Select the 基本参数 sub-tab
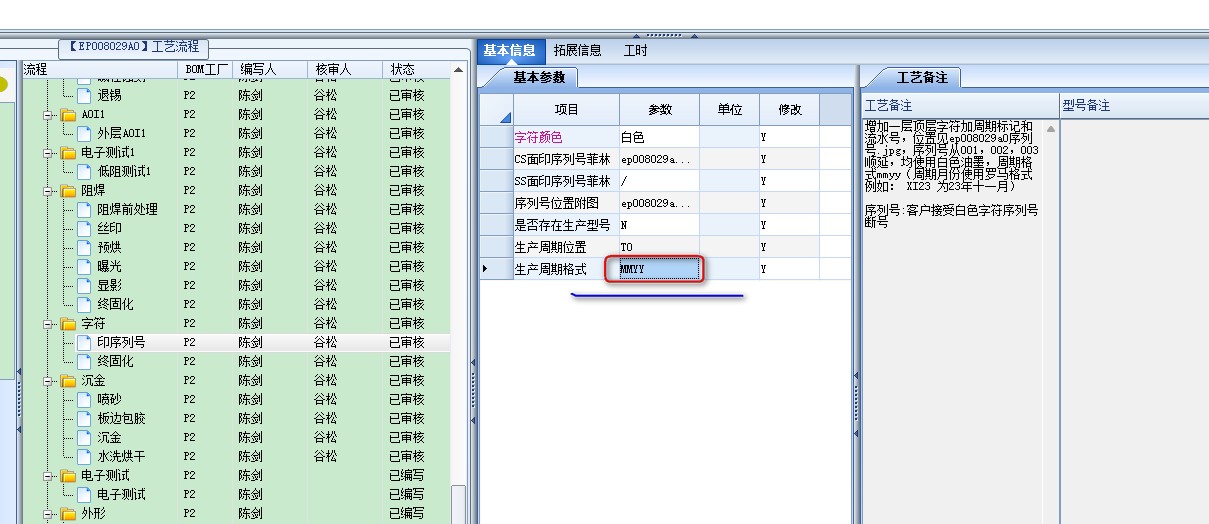1209x524 pixels. 538,77
